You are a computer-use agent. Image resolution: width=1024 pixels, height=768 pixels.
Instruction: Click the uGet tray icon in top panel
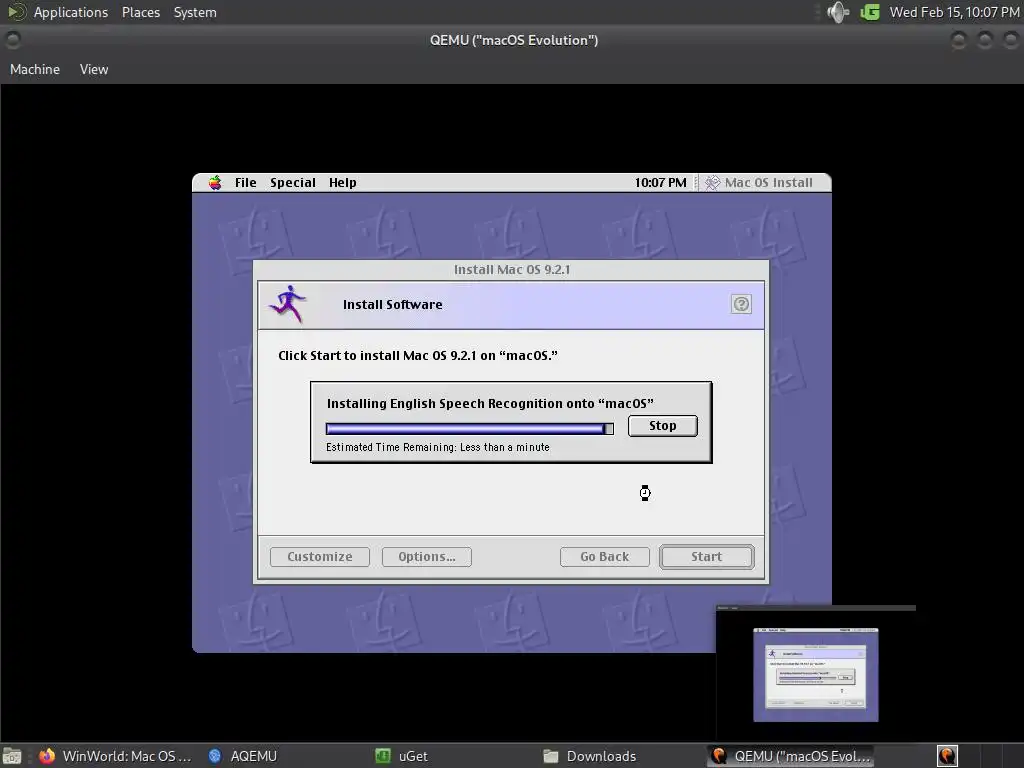[x=870, y=12]
